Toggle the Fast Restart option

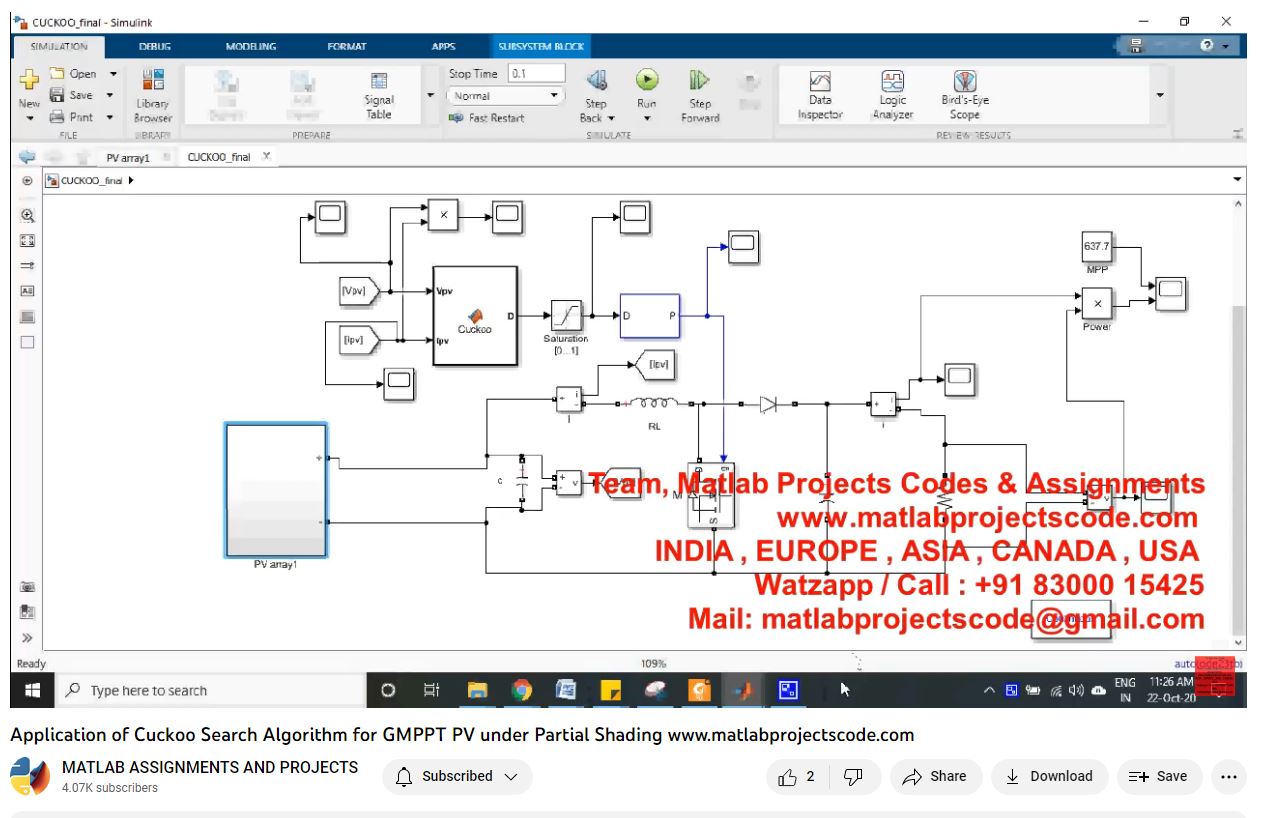click(487, 118)
